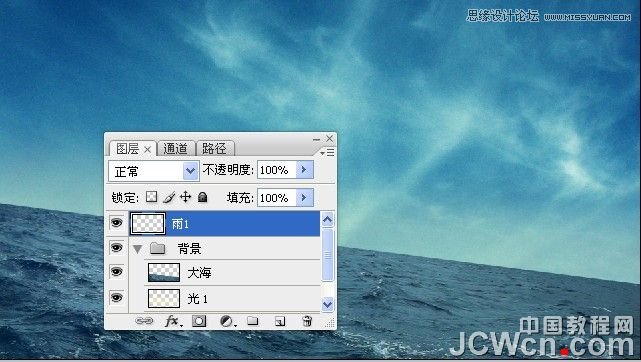Hide the 光 1 layer
The height and width of the screenshot is (362, 641).
point(117,297)
